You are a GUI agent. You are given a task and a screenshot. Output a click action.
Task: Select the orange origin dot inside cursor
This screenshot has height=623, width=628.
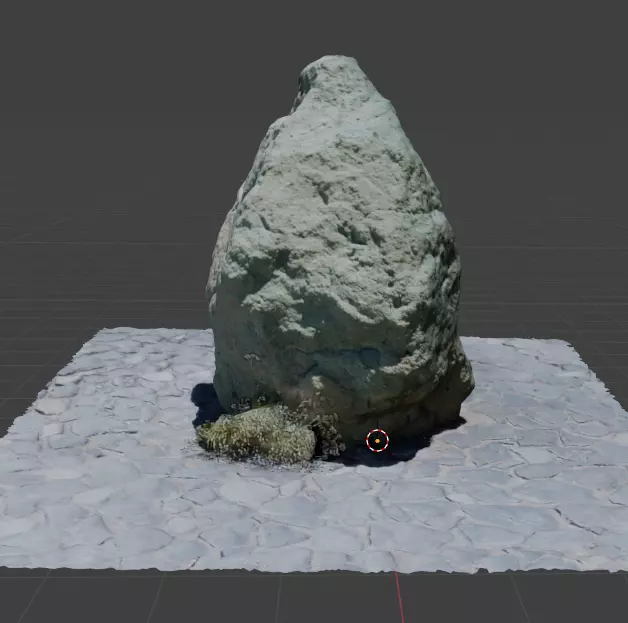377,440
